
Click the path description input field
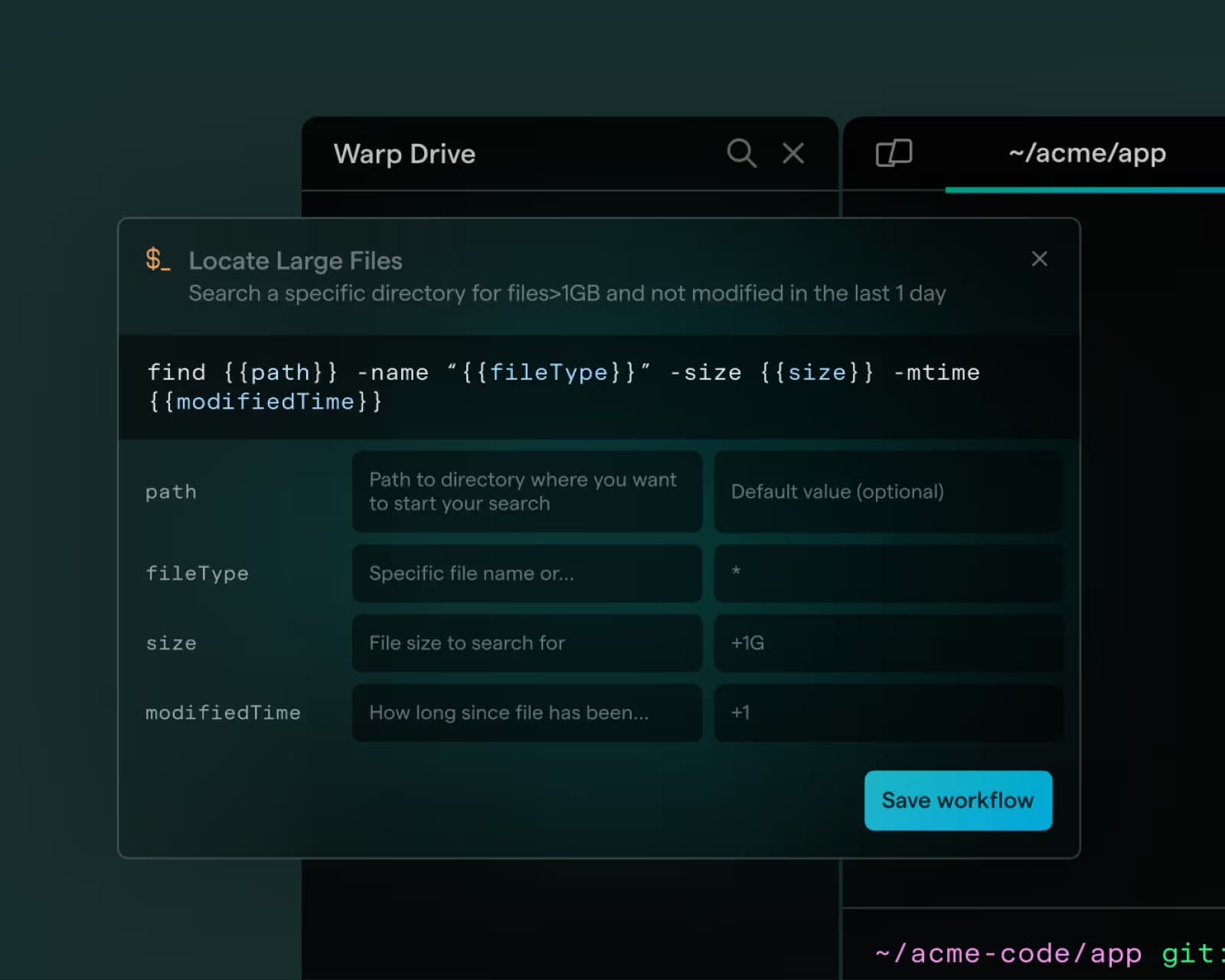click(526, 492)
